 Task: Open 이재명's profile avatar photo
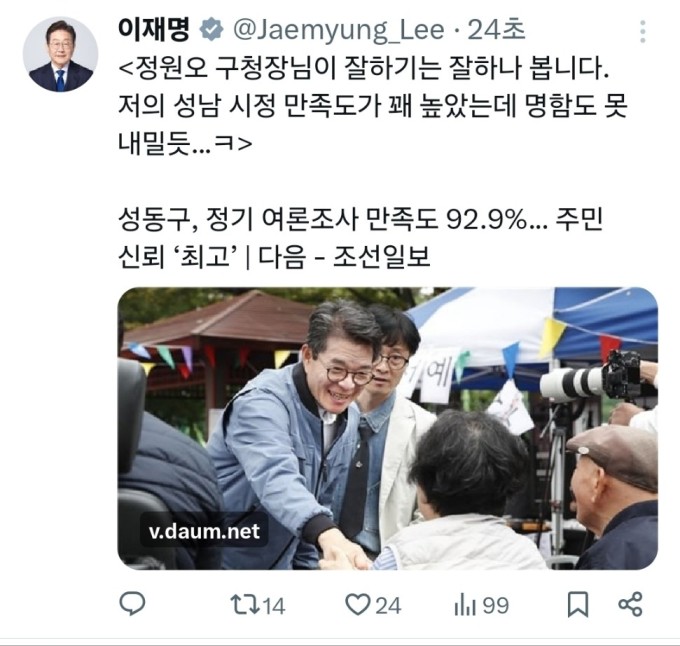(60, 55)
